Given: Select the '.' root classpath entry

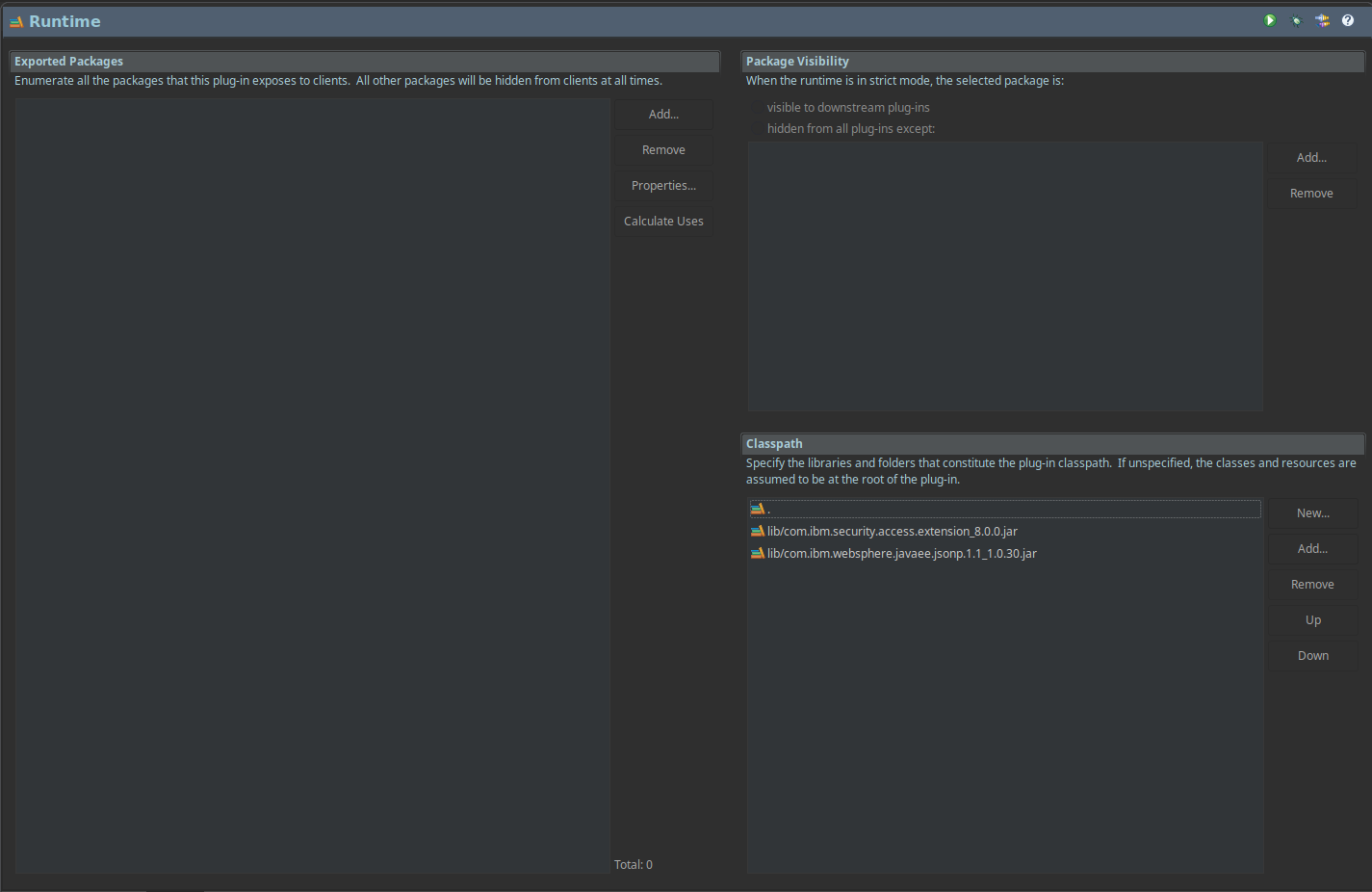Looking at the screenshot, I should coord(1004,509).
